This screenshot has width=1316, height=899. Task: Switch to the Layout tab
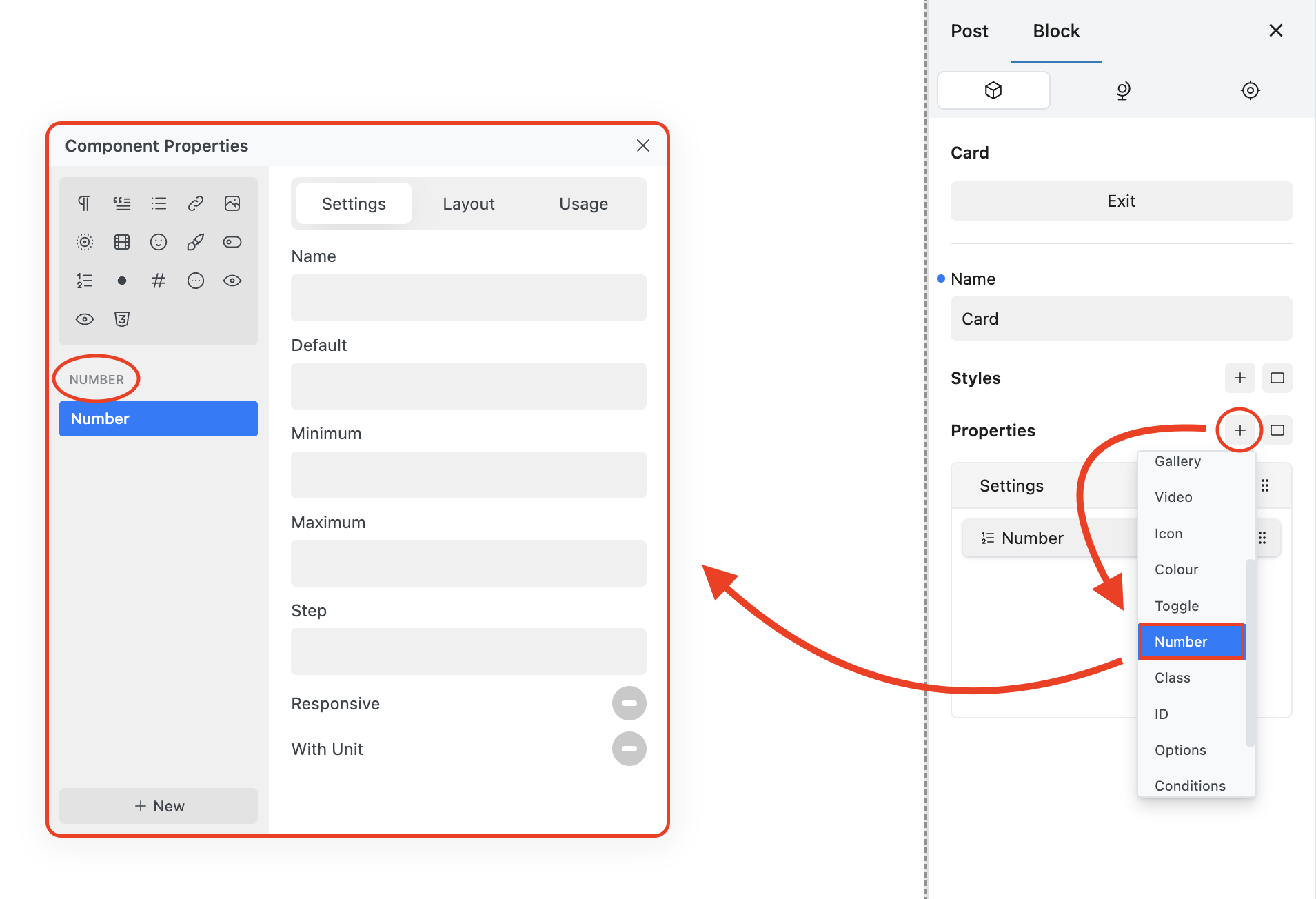468,204
